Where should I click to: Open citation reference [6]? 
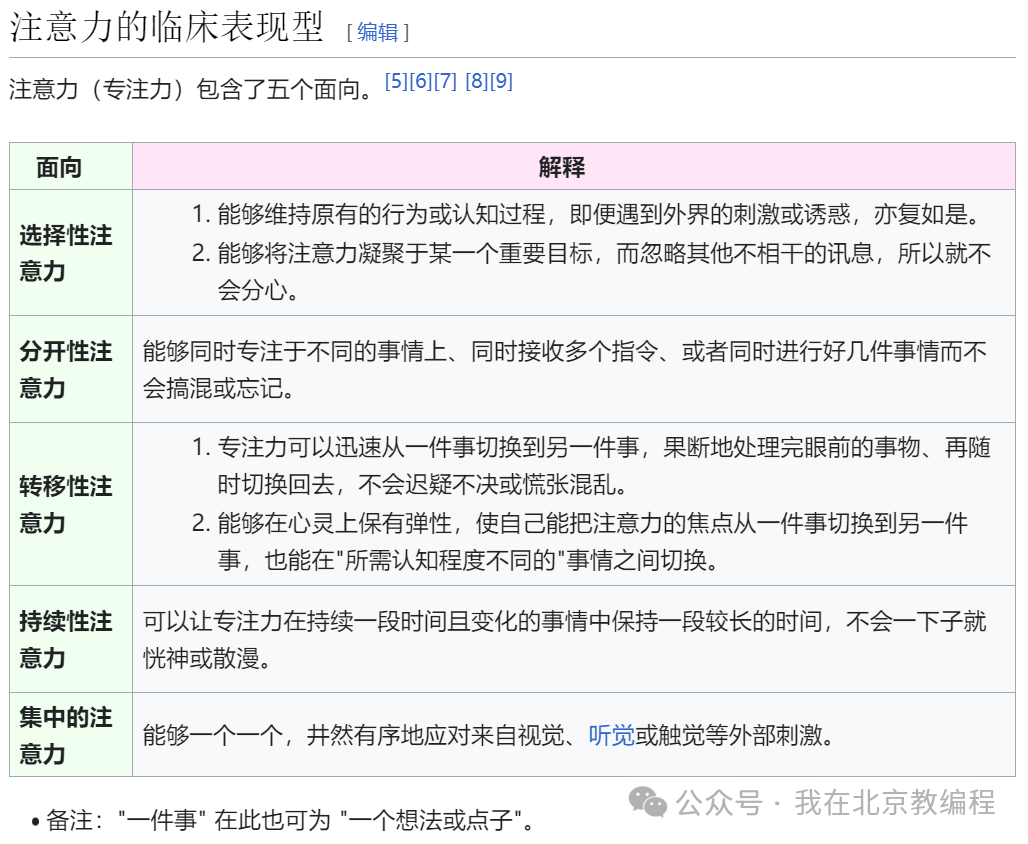pyautogui.click(x=420, y=81)
